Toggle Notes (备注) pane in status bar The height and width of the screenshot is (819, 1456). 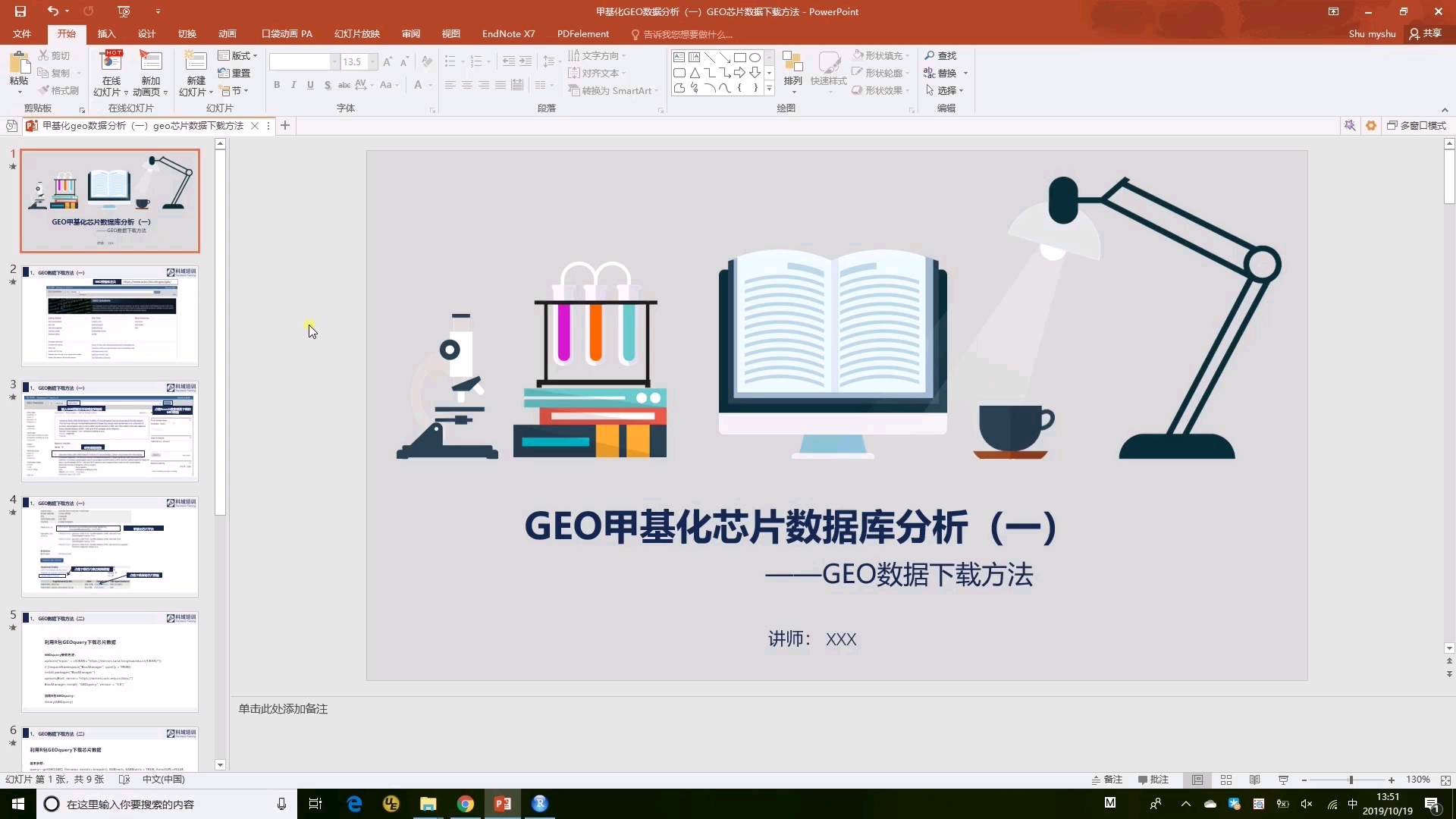pyautogui.click(x=1107, y=780)
